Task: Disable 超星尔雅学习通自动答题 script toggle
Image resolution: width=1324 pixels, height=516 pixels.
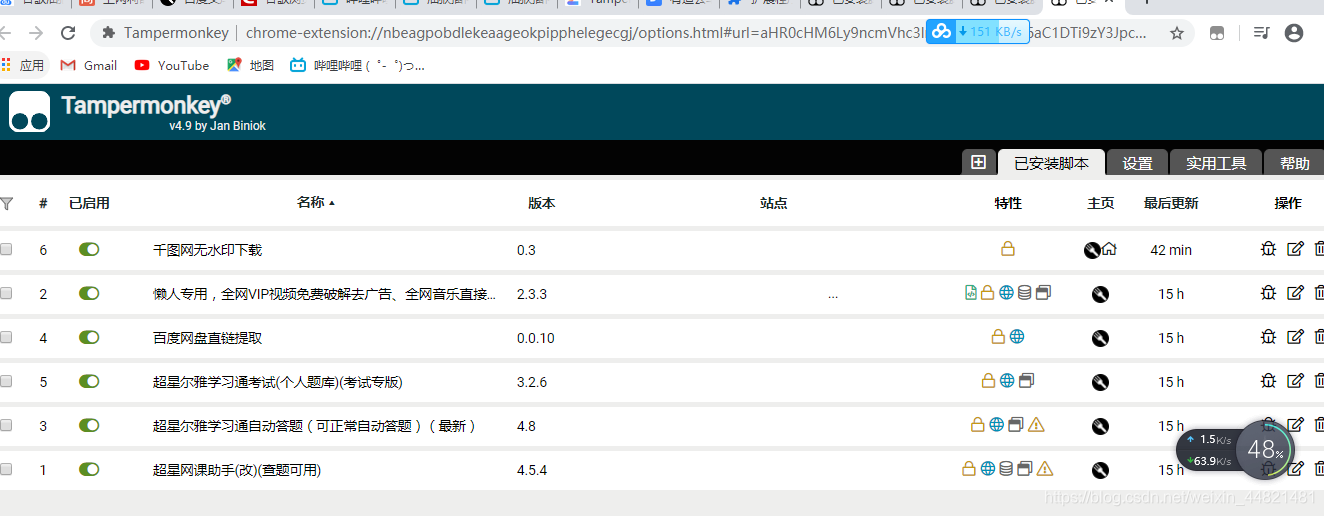Action: pyautogui.click(x=89, y=425)
